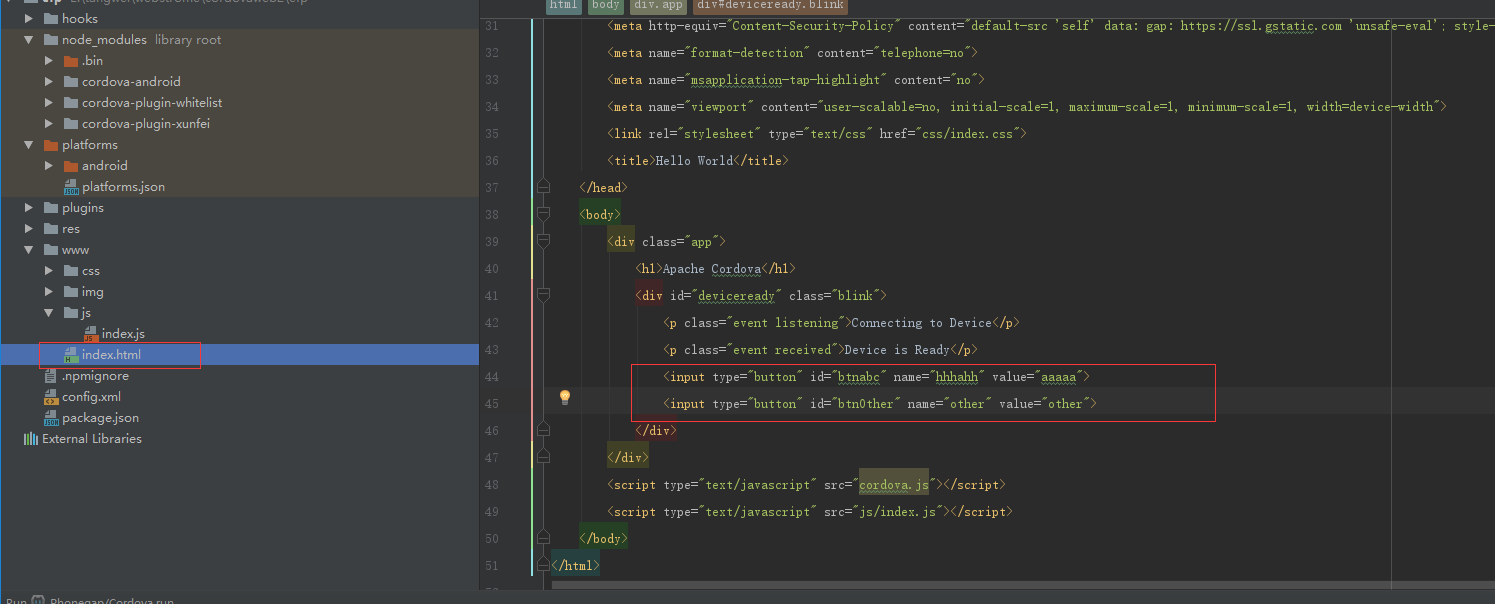Select the div.app breadcrumb
This screenshot has width=1495, height=604.
[658, 5]
